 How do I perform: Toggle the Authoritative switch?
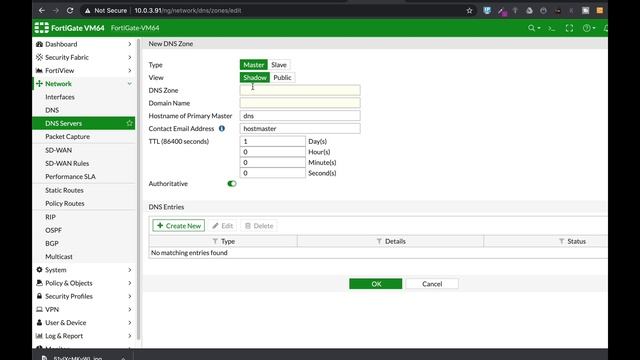[231, 184]
